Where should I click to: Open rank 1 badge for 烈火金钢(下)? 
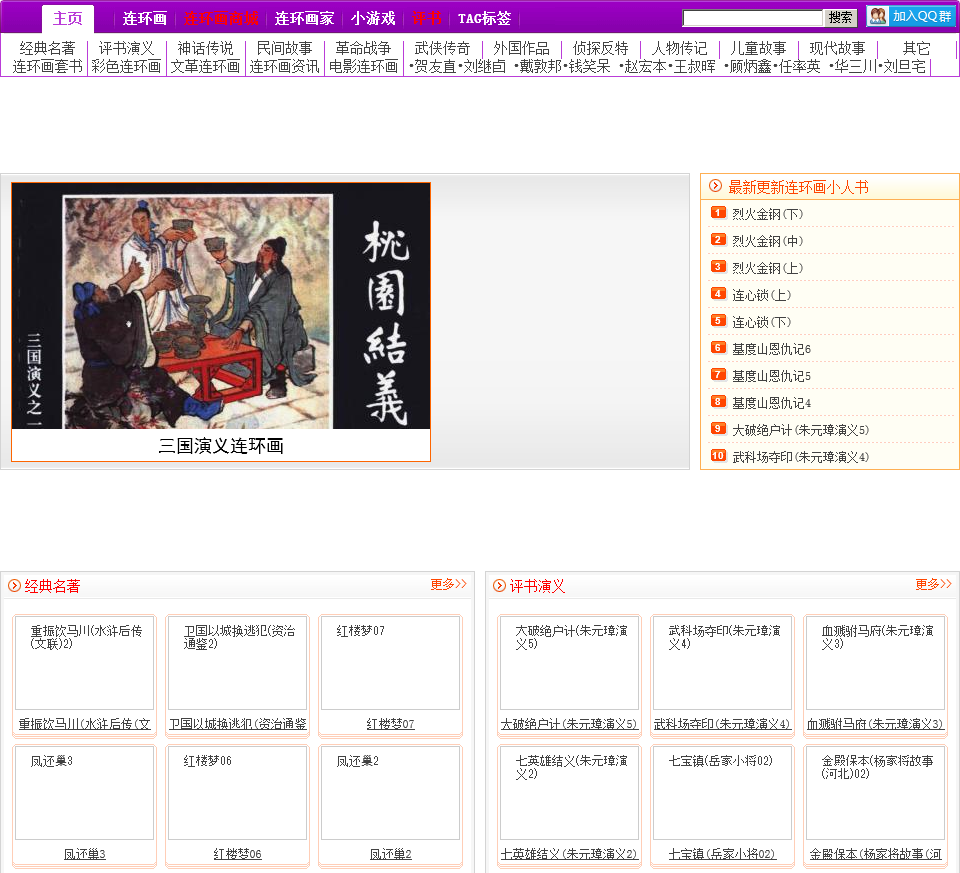click(718, 212)
